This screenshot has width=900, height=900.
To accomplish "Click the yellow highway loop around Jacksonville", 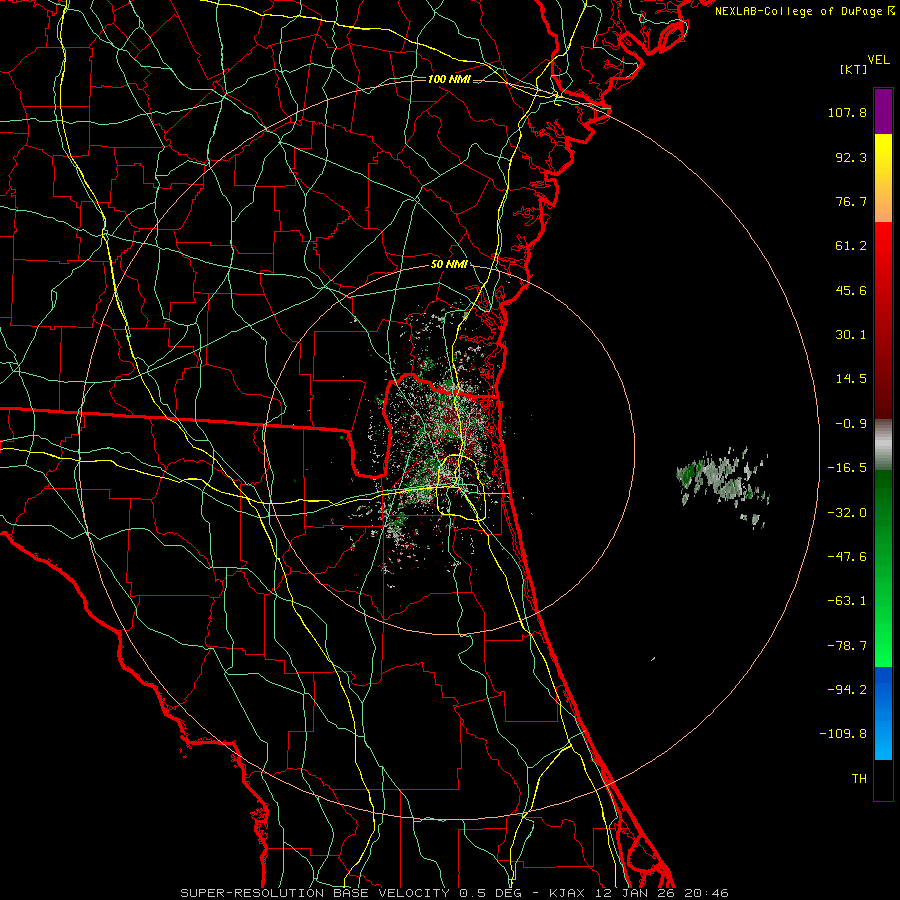I will point(462,487).
